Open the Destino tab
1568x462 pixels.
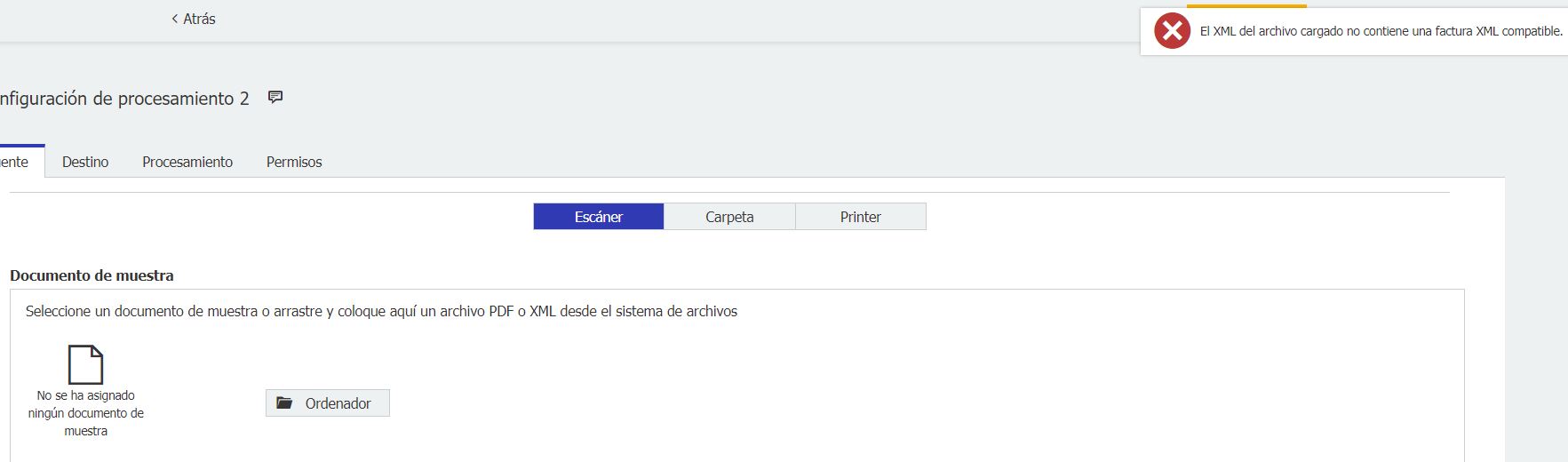[85, 162]
